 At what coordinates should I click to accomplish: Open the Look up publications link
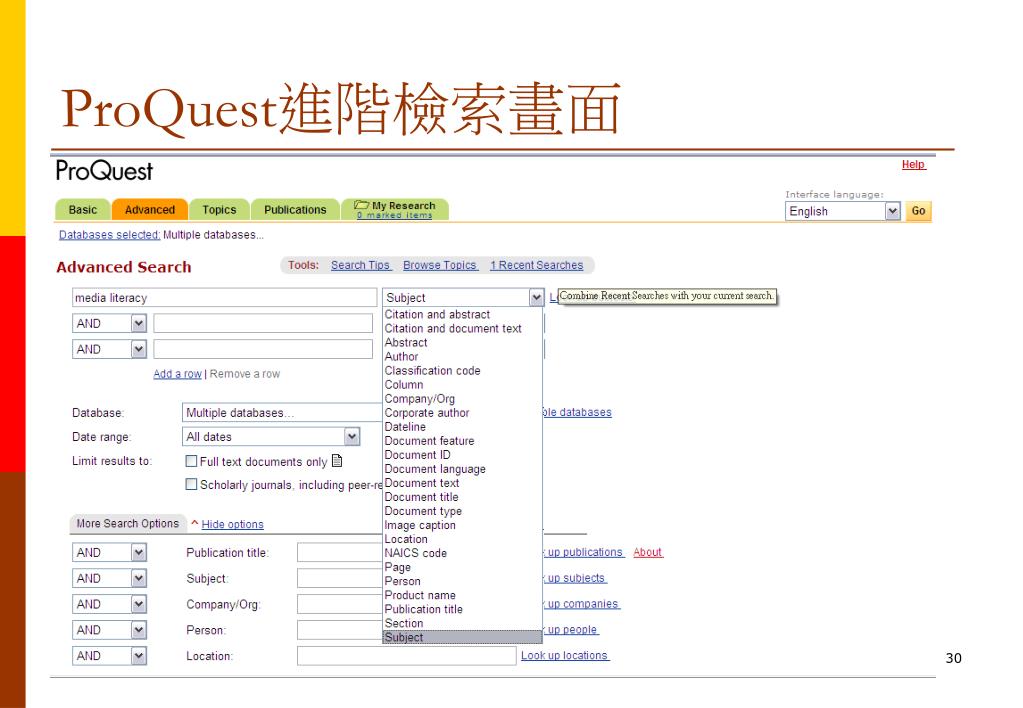coord(583,553)
